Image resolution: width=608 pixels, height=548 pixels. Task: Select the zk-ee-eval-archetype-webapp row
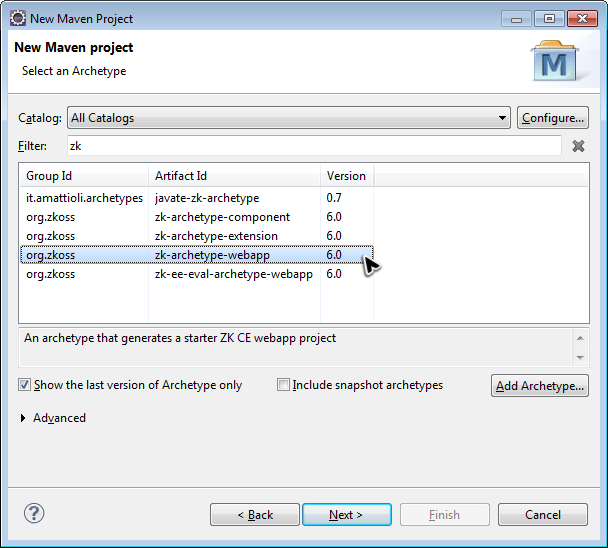coord(197,274)
